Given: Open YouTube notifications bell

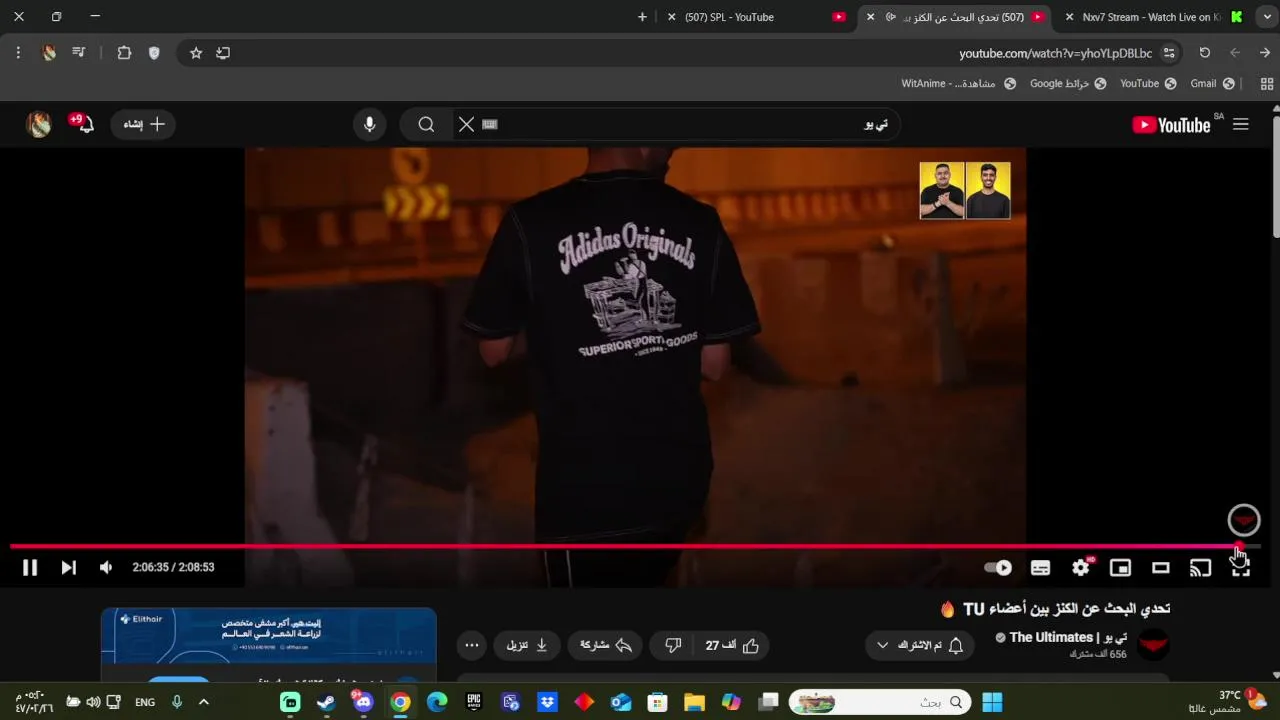Looking at the screenshot, I should [x=84, y=124].
